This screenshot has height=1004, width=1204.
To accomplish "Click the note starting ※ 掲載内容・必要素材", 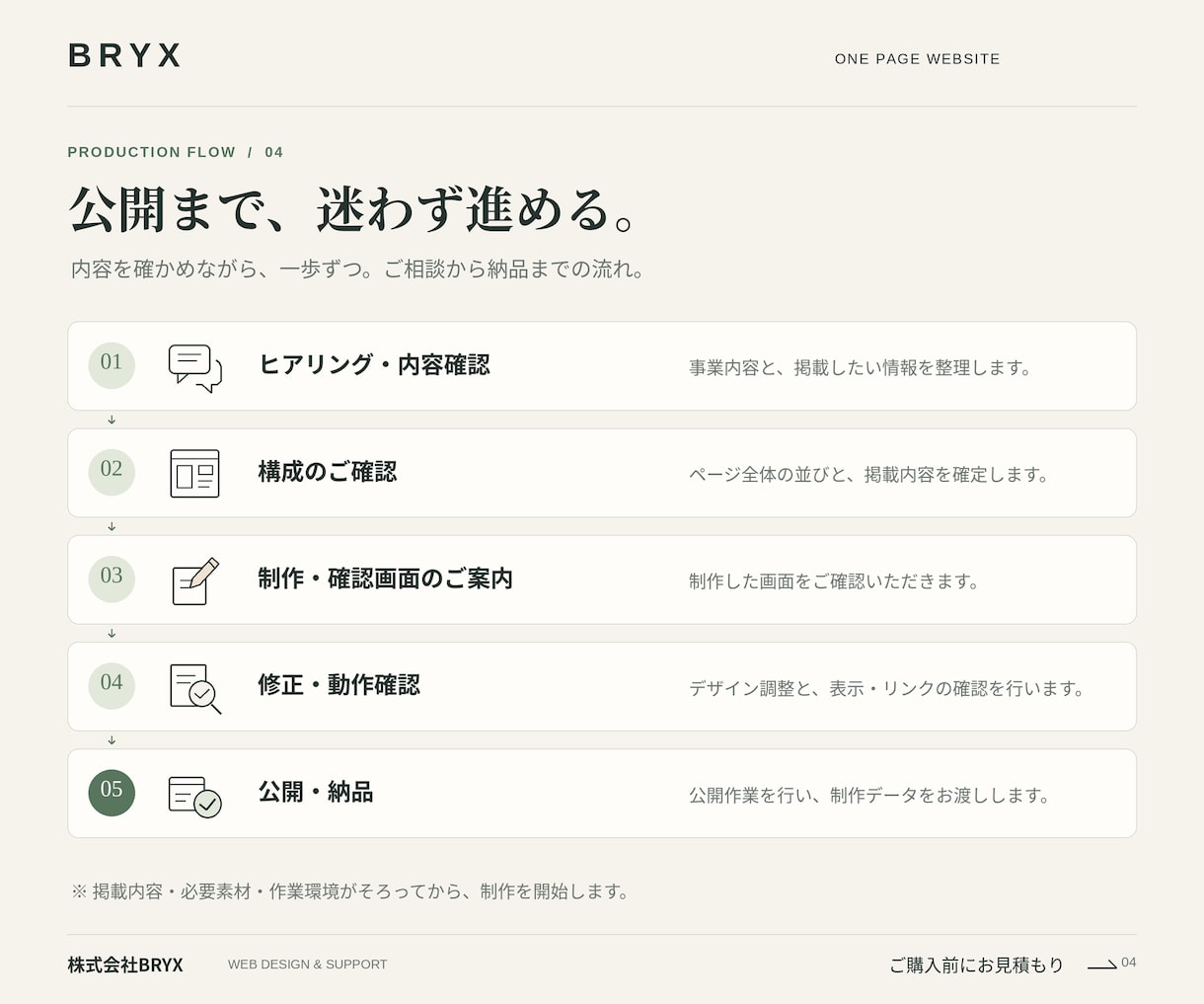I will (350, 891).
